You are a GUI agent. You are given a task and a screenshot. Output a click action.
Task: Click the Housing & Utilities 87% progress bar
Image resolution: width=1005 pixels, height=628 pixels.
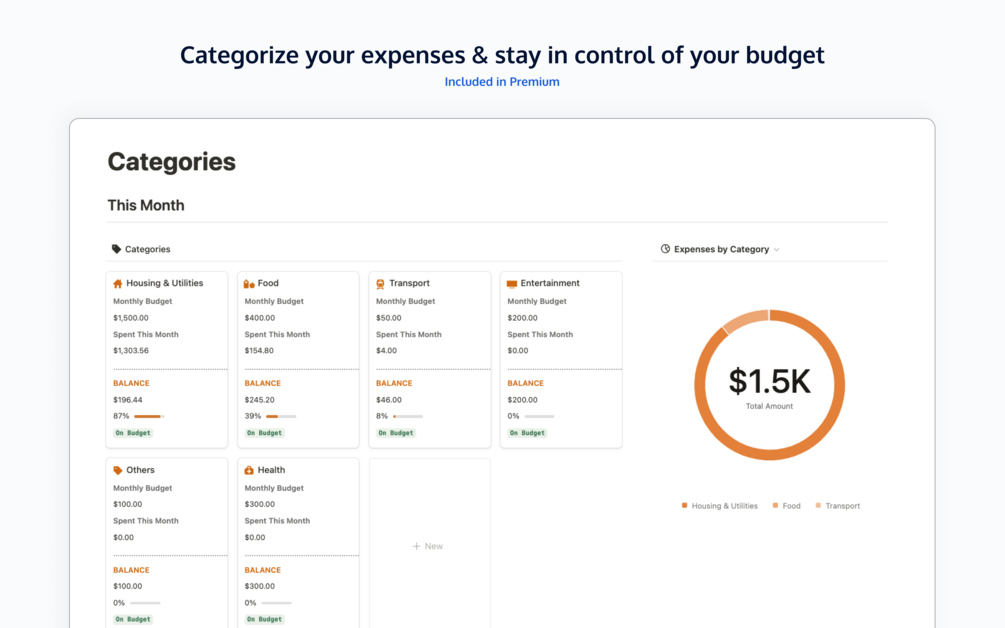click(148, 416)
